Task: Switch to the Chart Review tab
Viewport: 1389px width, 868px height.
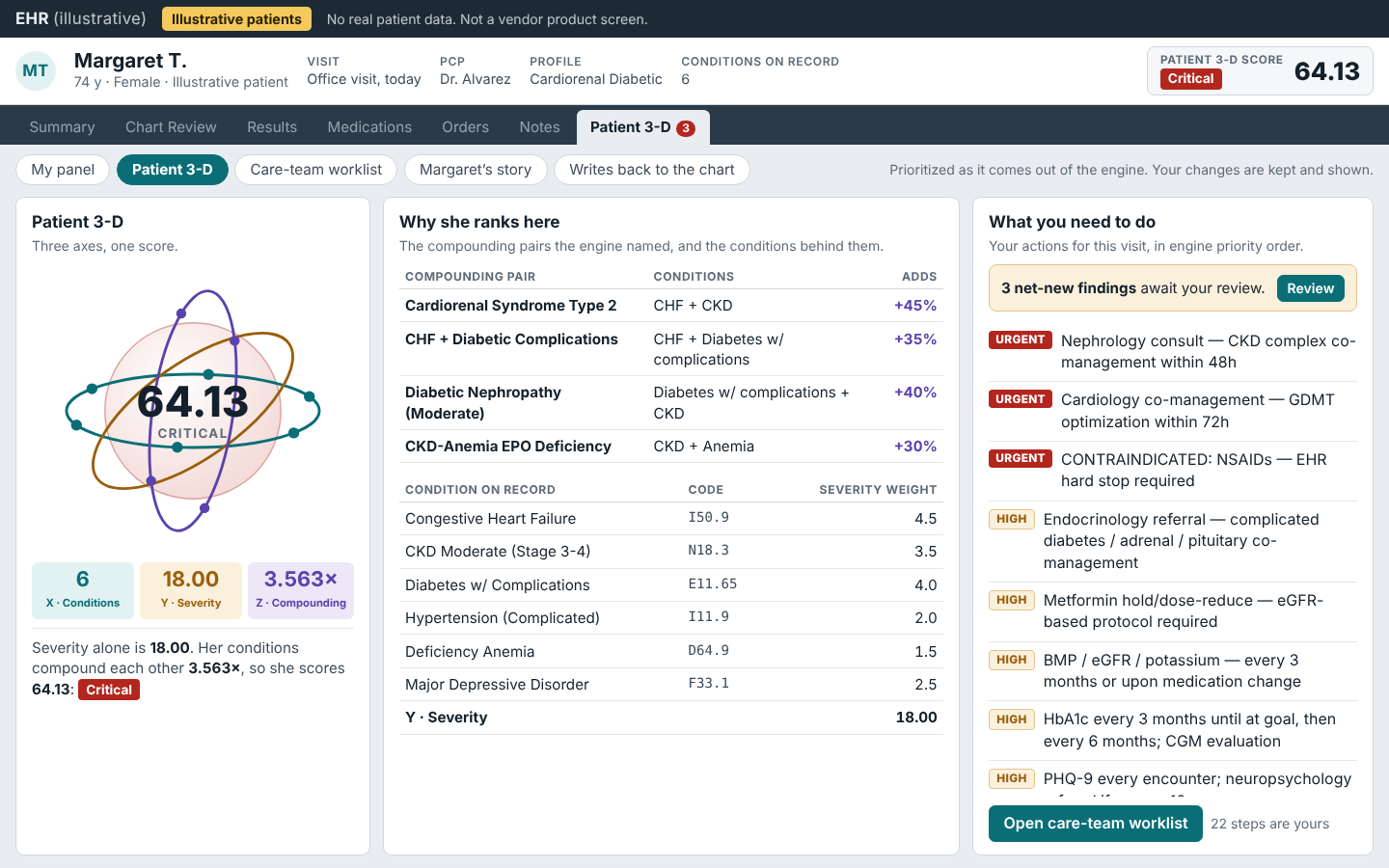Action: 171,127
